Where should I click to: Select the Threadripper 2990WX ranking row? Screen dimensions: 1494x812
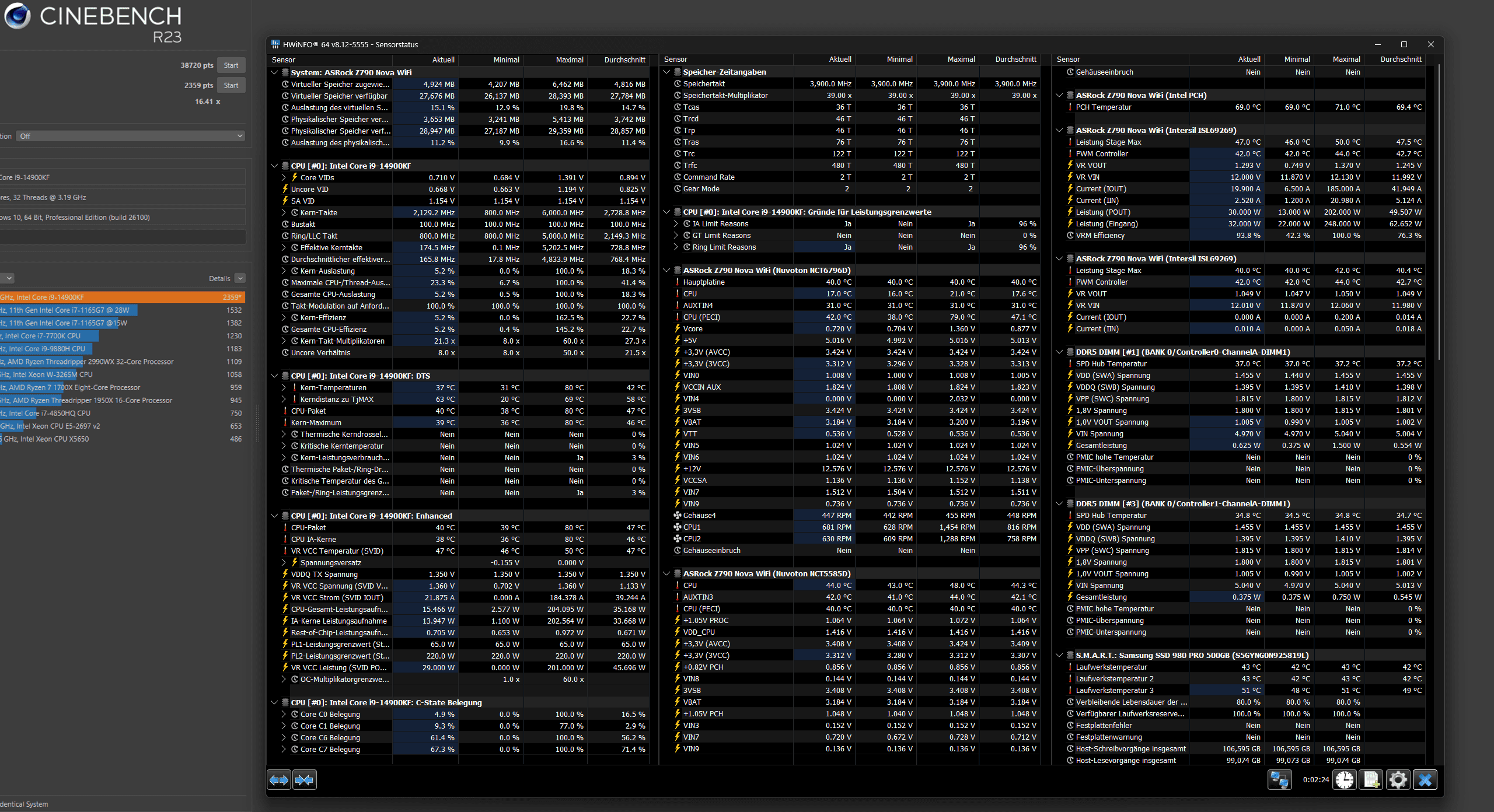[122, 362]
